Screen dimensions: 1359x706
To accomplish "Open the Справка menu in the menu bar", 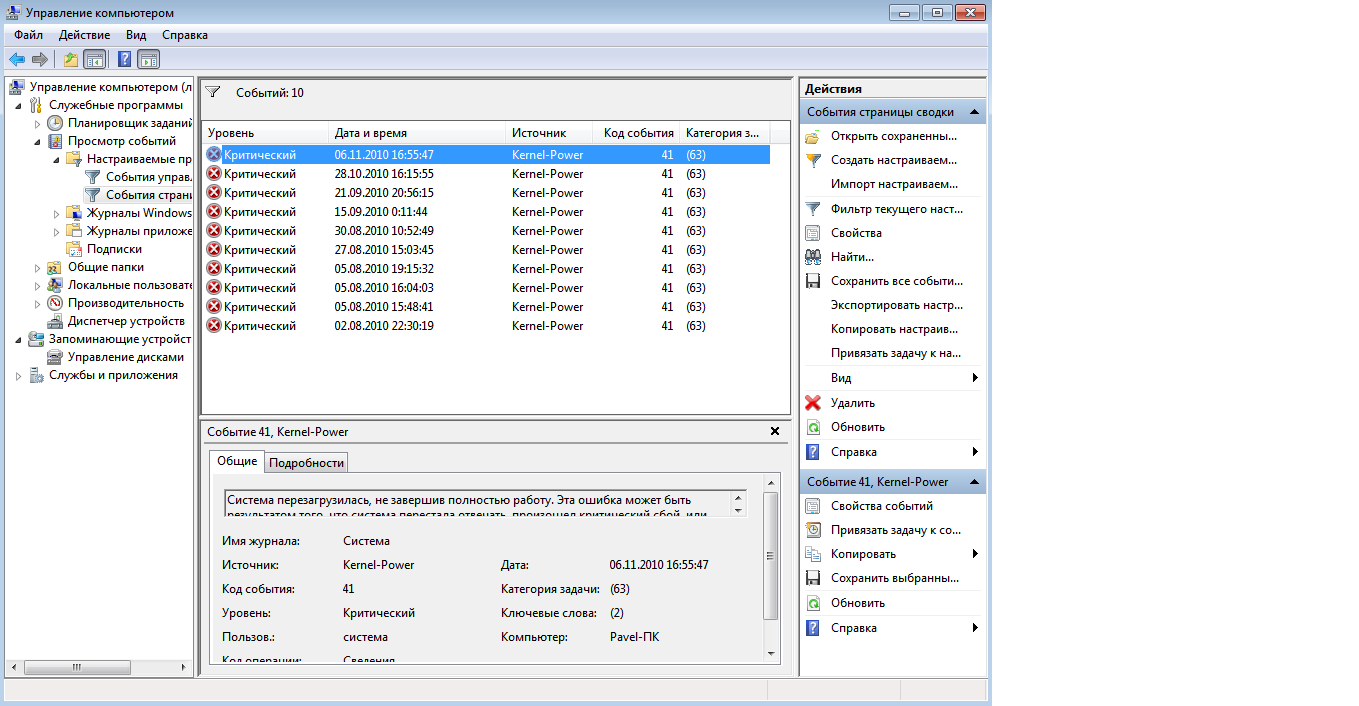I will click(185, 35).
